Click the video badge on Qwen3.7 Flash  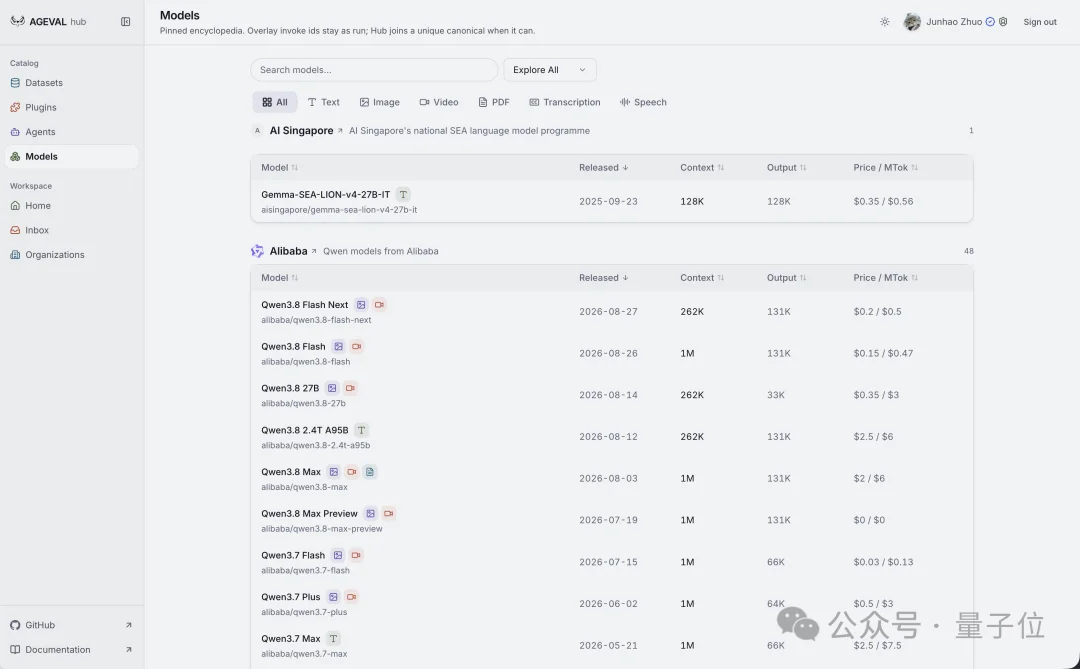tap(356, 555)
